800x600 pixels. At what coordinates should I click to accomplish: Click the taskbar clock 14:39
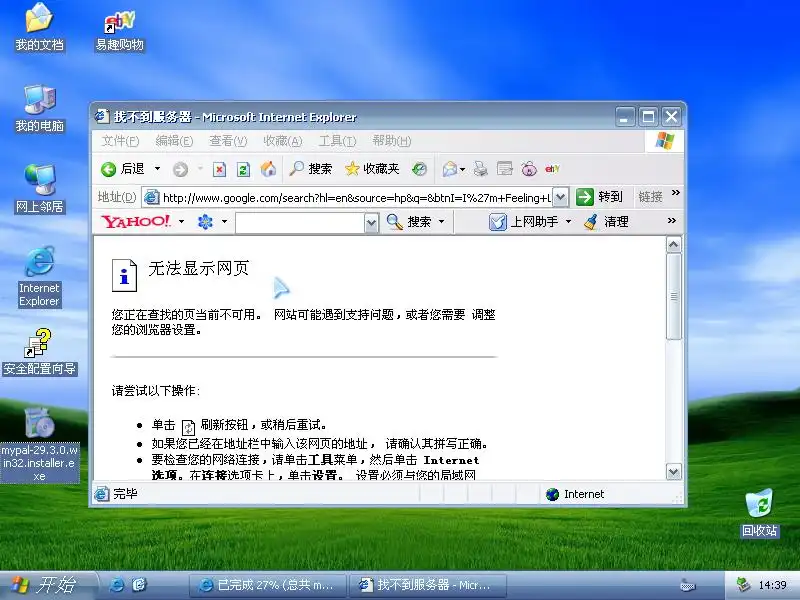point(772,585)
